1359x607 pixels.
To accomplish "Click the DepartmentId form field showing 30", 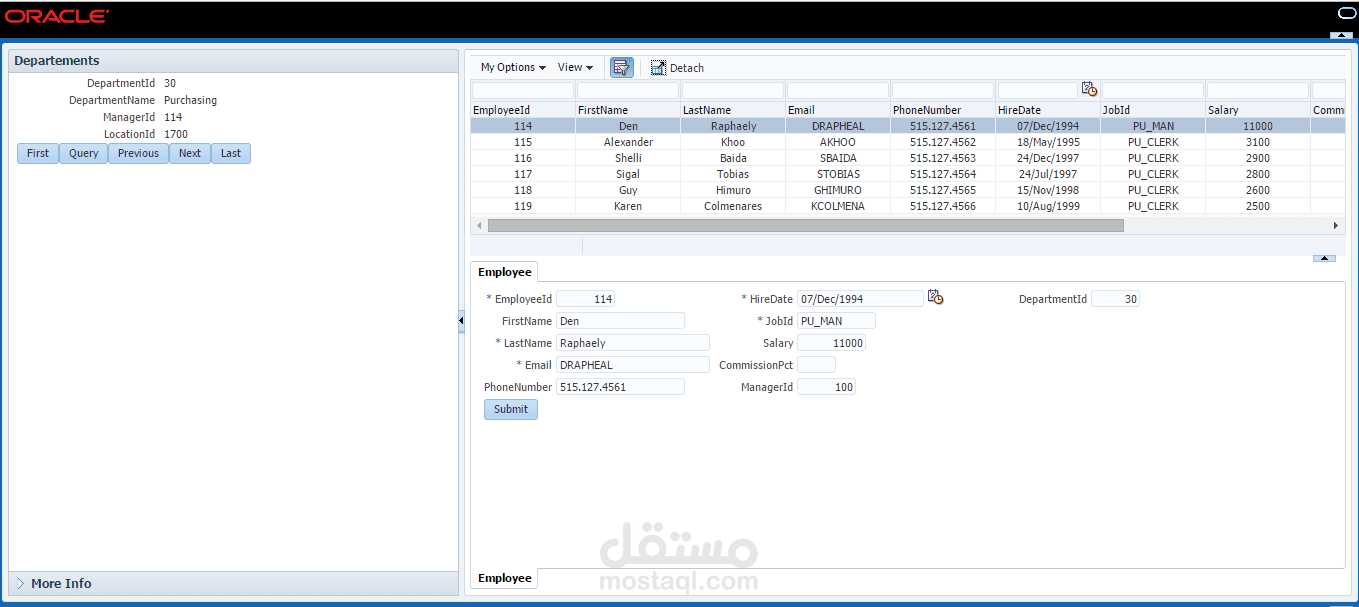I will click(1115, 299).
